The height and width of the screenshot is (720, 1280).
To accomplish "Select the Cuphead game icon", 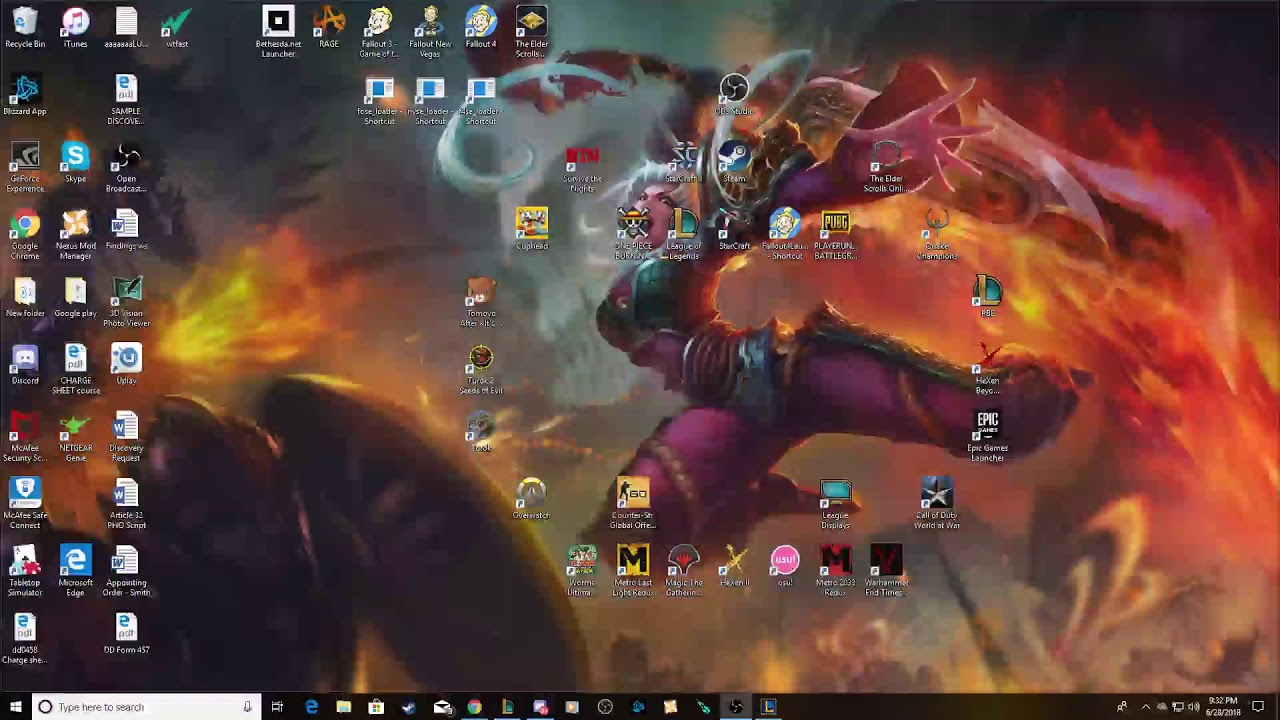I will coord(531,229).
